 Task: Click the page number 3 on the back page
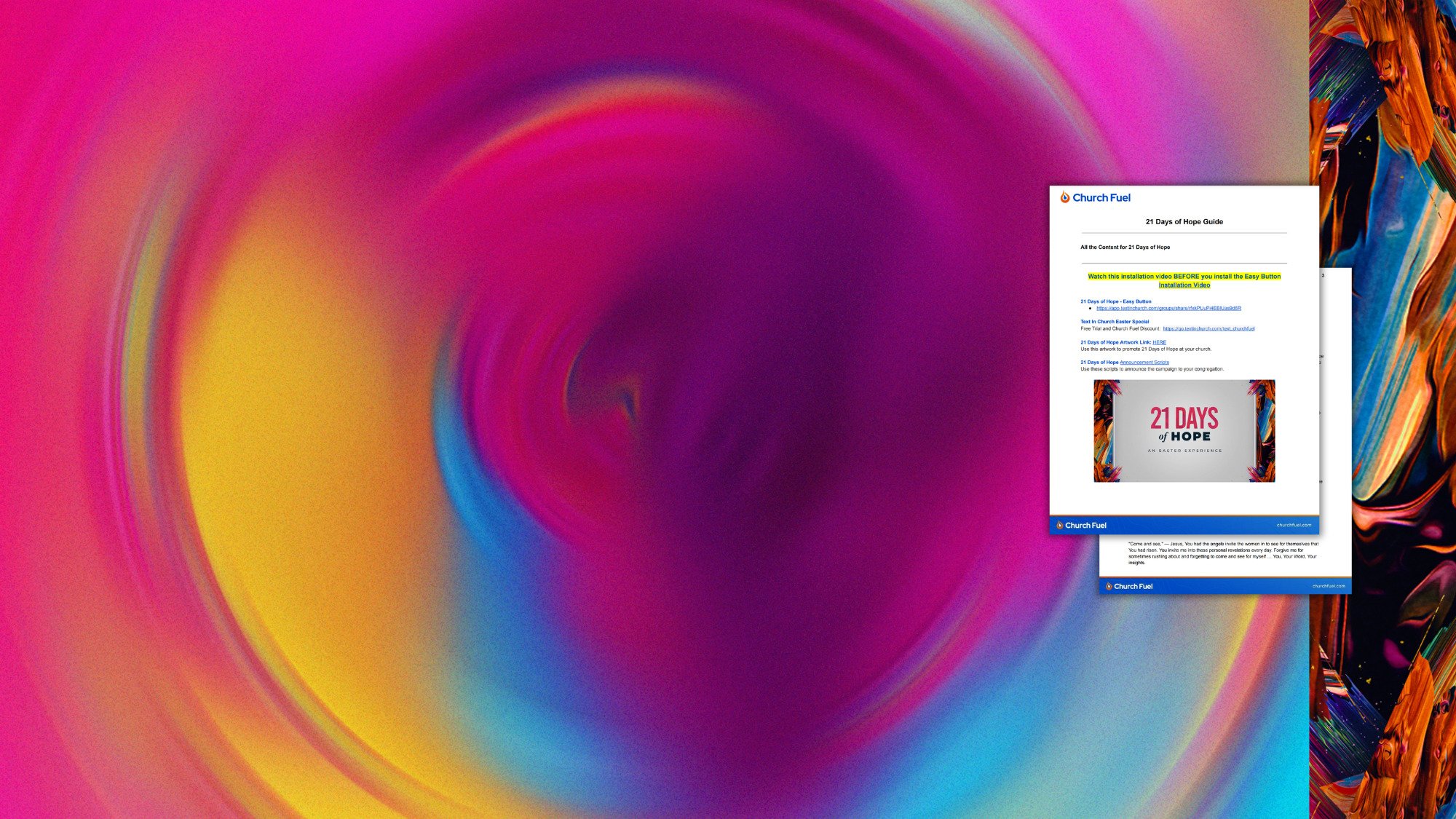coord(1323,275)
